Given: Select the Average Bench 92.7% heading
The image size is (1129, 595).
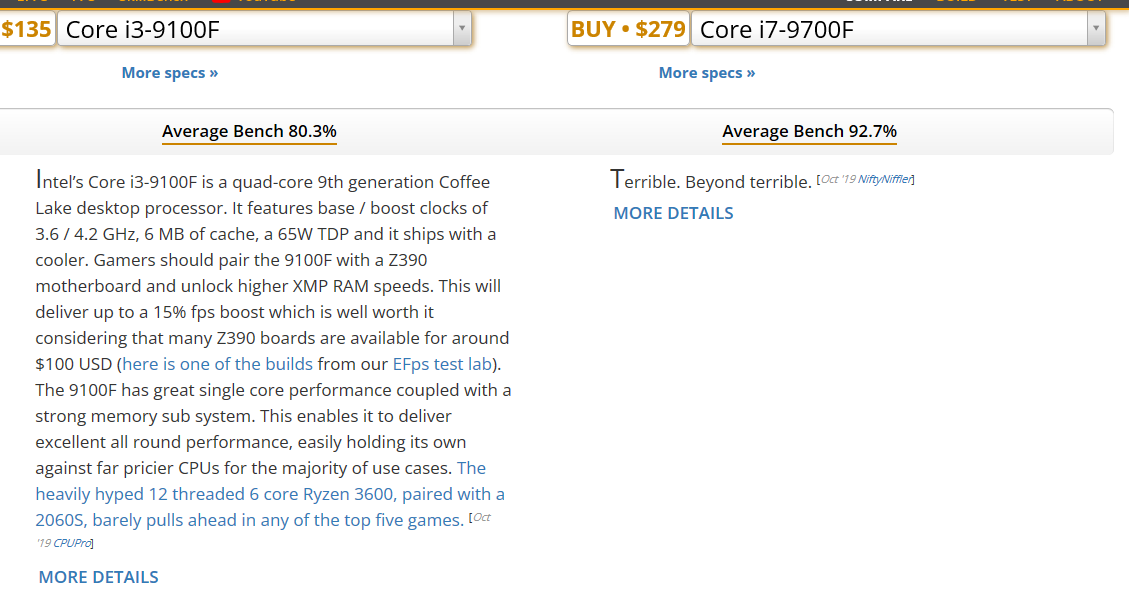Looking at the screenshot, I should (809, 131).
